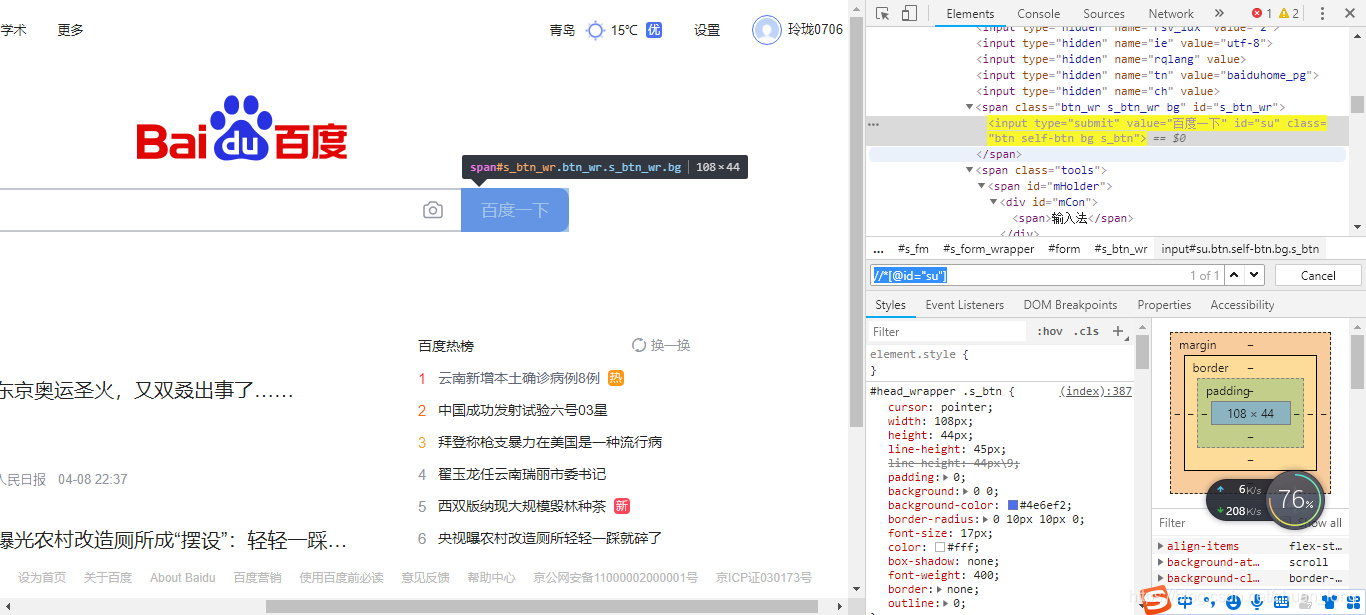Click the camera image search icon
This screenshot has height=615, width=1366.
(x=433, y=210)
